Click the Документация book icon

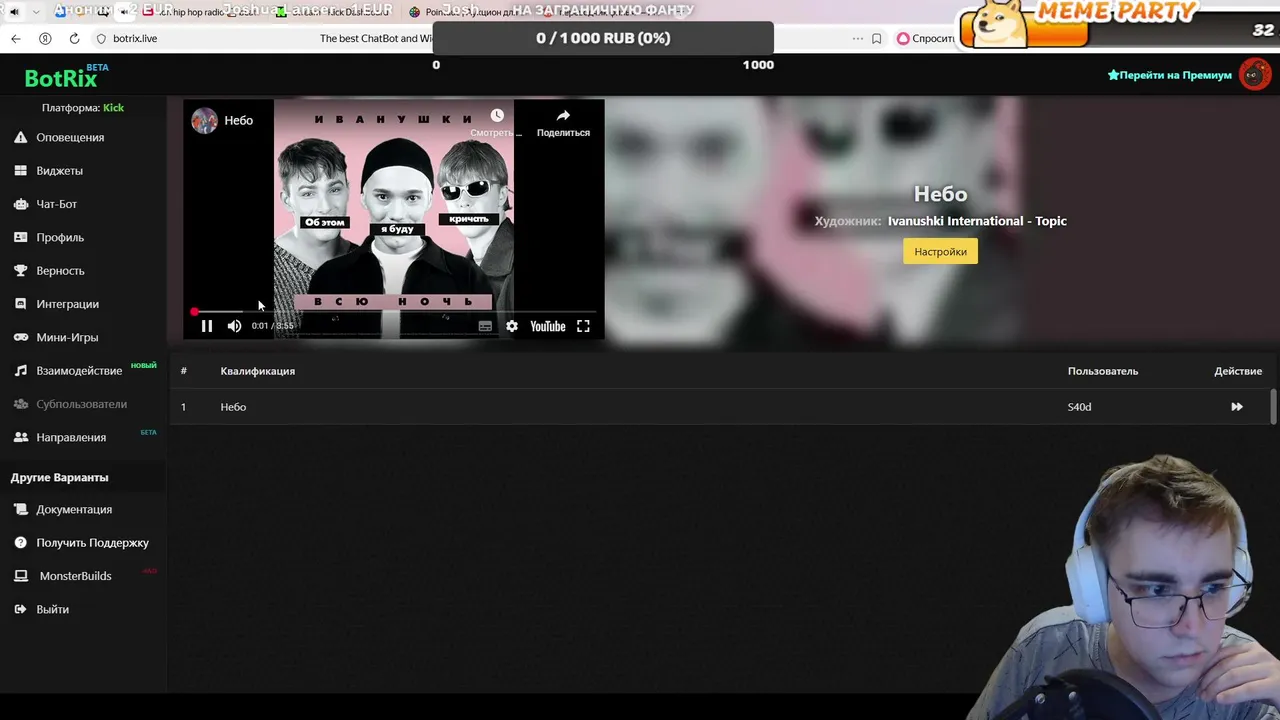pyautogui.click(x=20, y=509)
